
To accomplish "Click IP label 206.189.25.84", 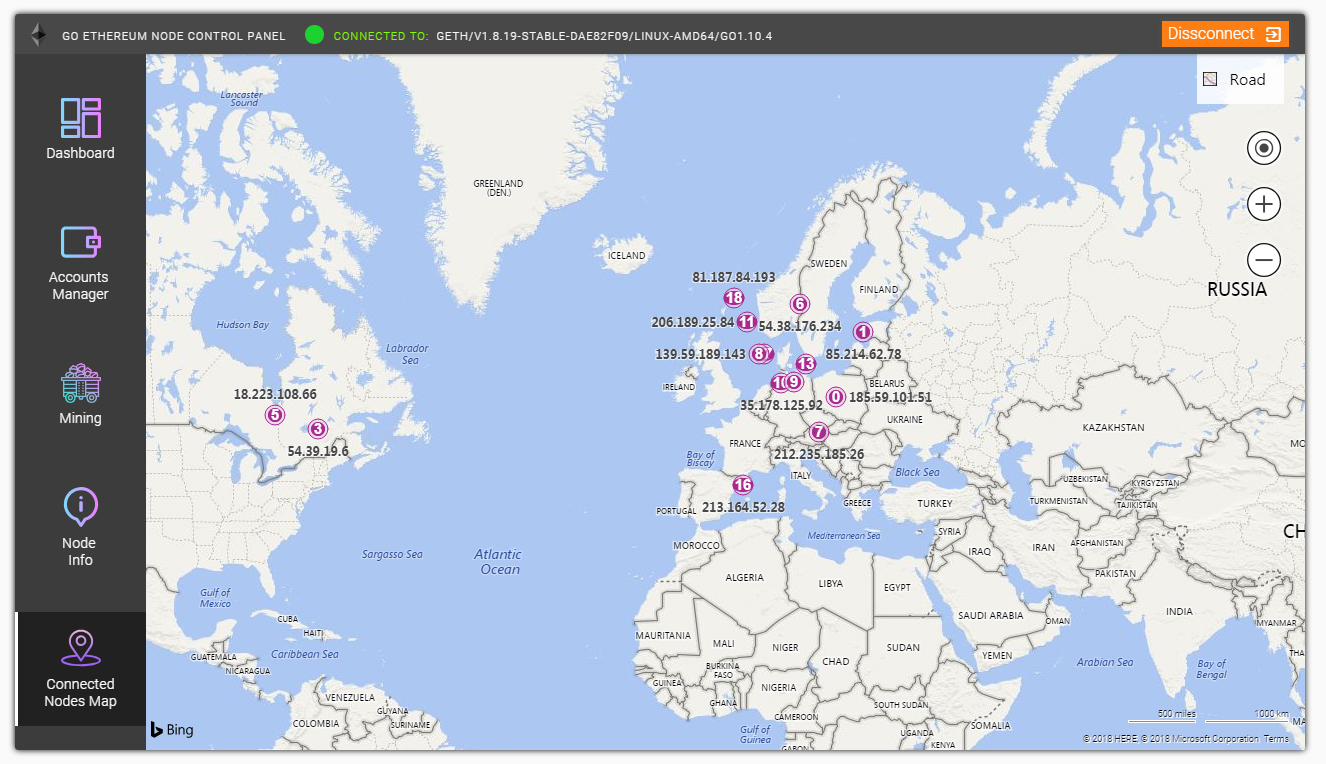I will 693,322.
